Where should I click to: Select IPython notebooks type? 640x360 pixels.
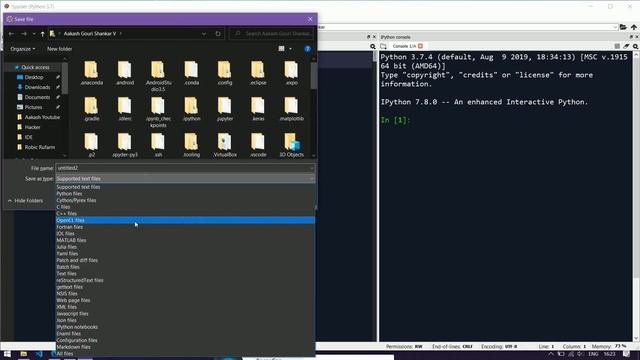[x=185, y=327]
